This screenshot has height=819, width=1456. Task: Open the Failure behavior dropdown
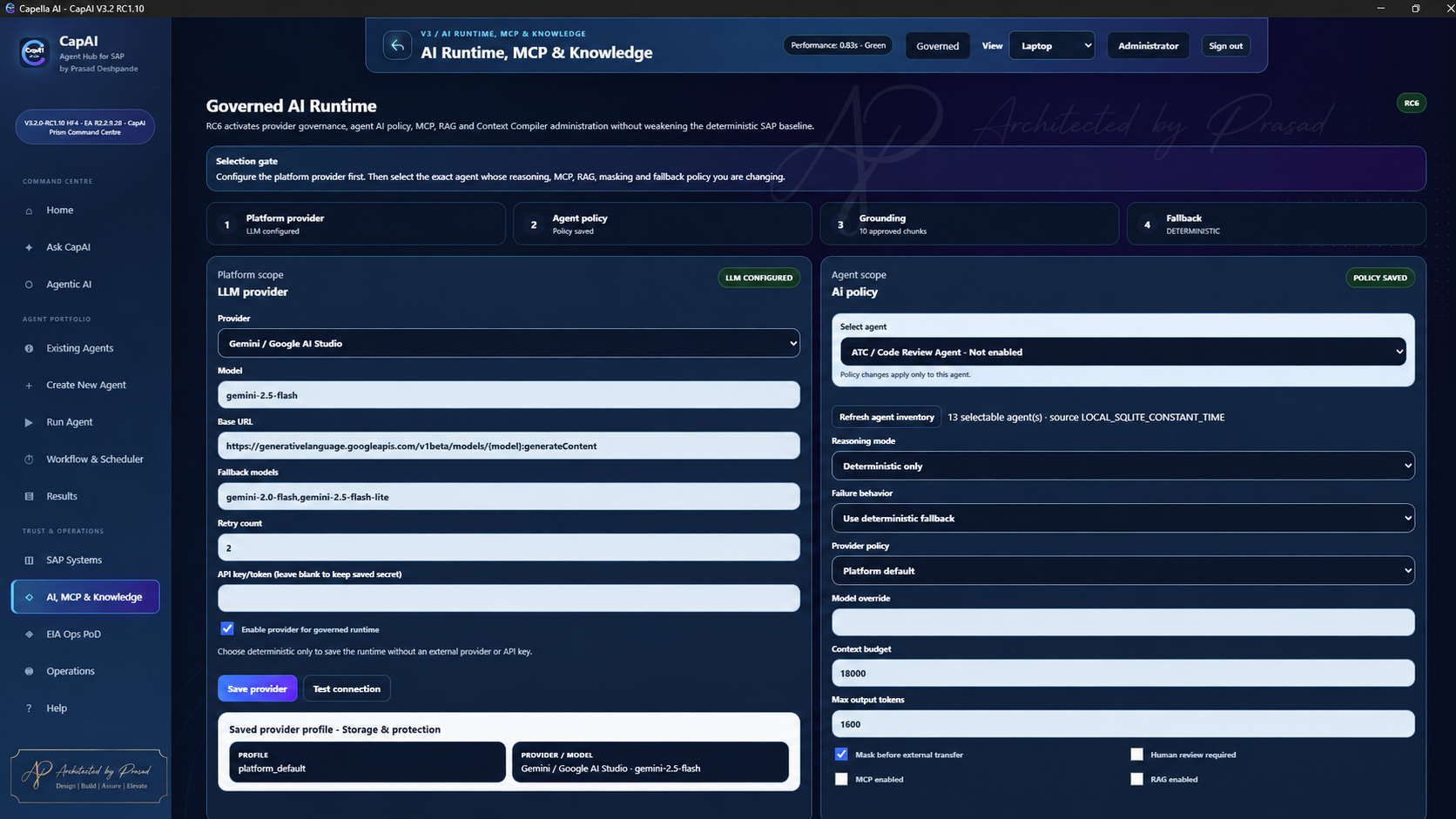click(1122, 518)
